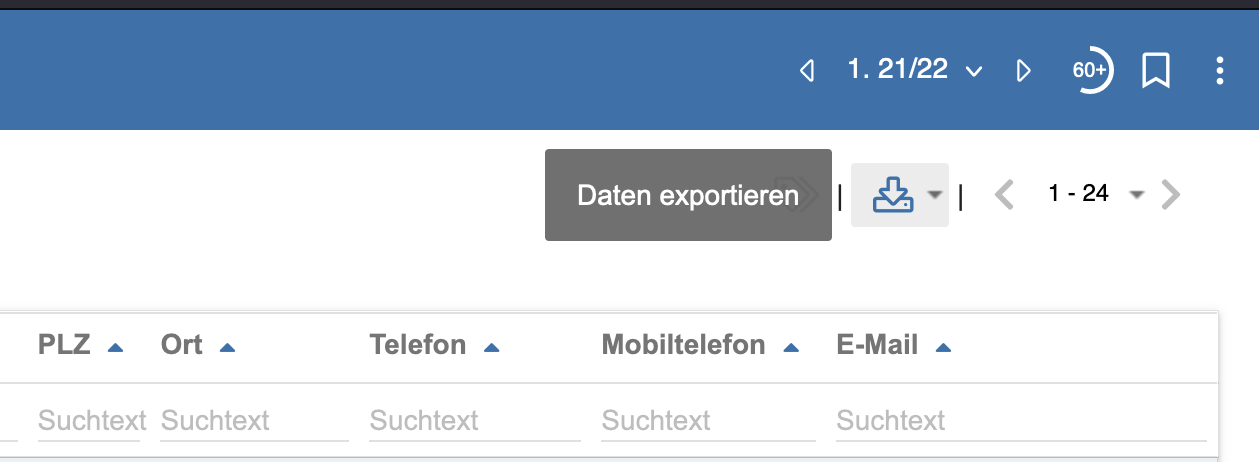Go to previous page of results
This screenshot has height=462, width=1259.
1005,195
